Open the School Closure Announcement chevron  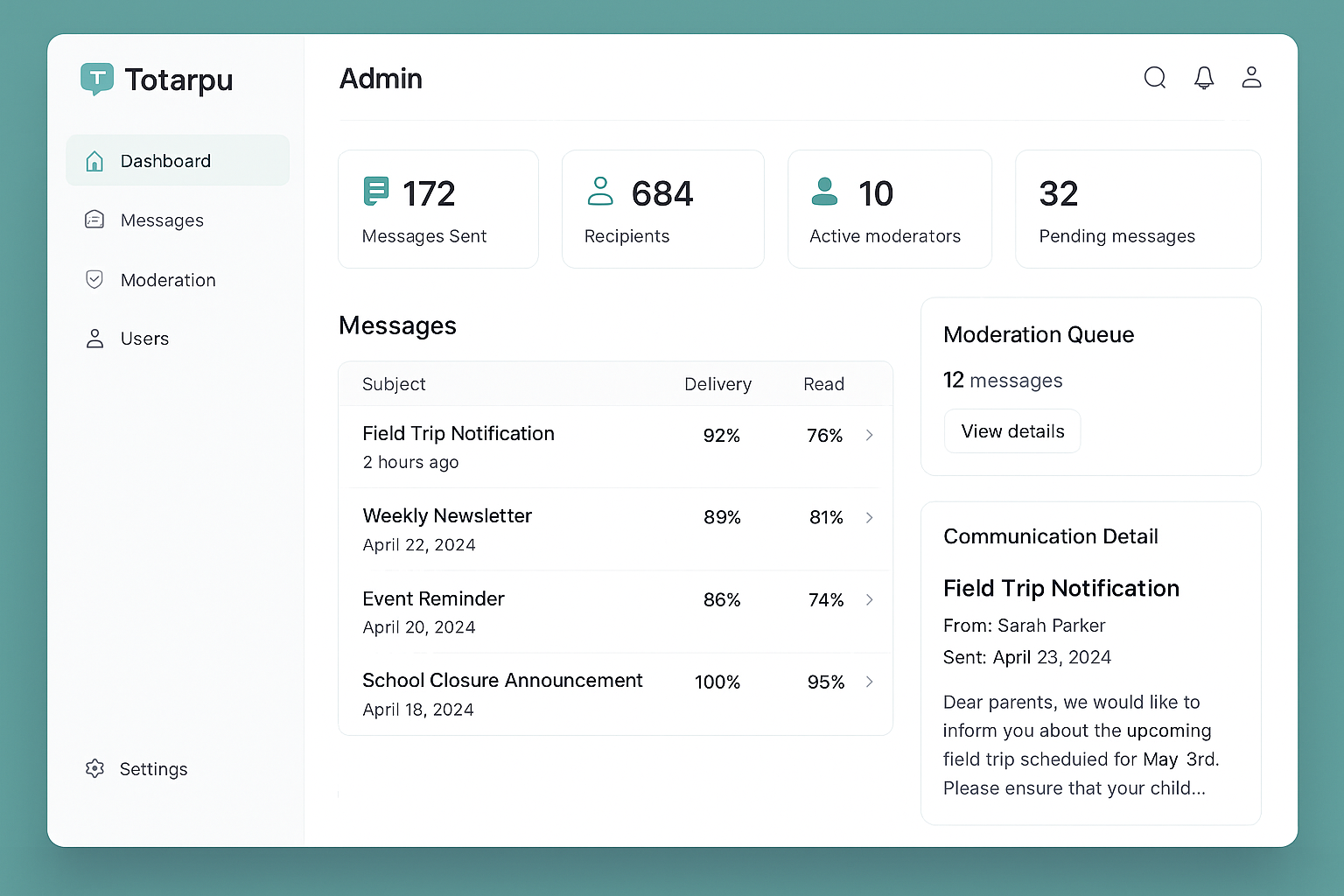(x=869, y=682)
